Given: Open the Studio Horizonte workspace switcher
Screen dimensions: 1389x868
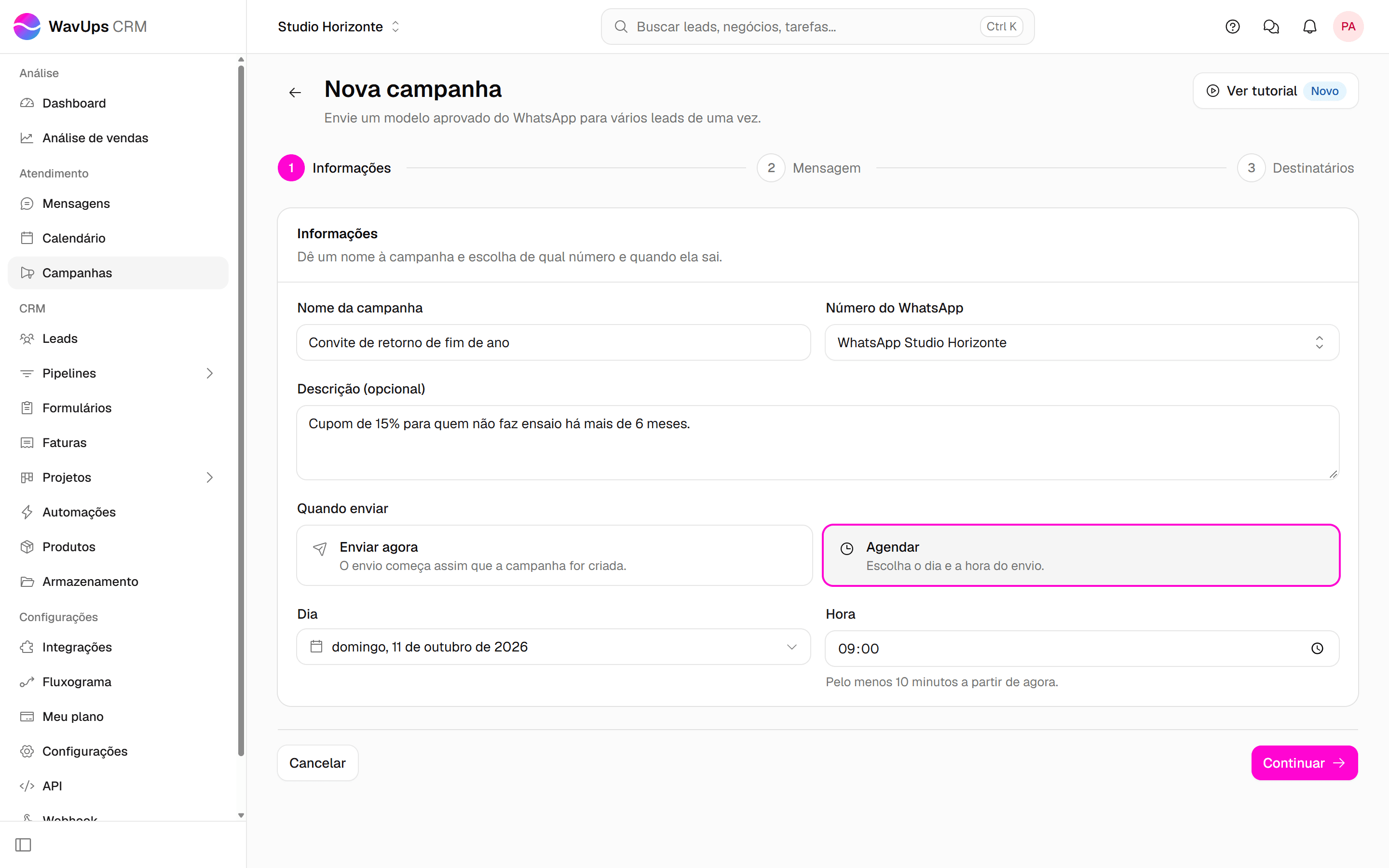Looking at the screenshot, I should coord(339,27).
